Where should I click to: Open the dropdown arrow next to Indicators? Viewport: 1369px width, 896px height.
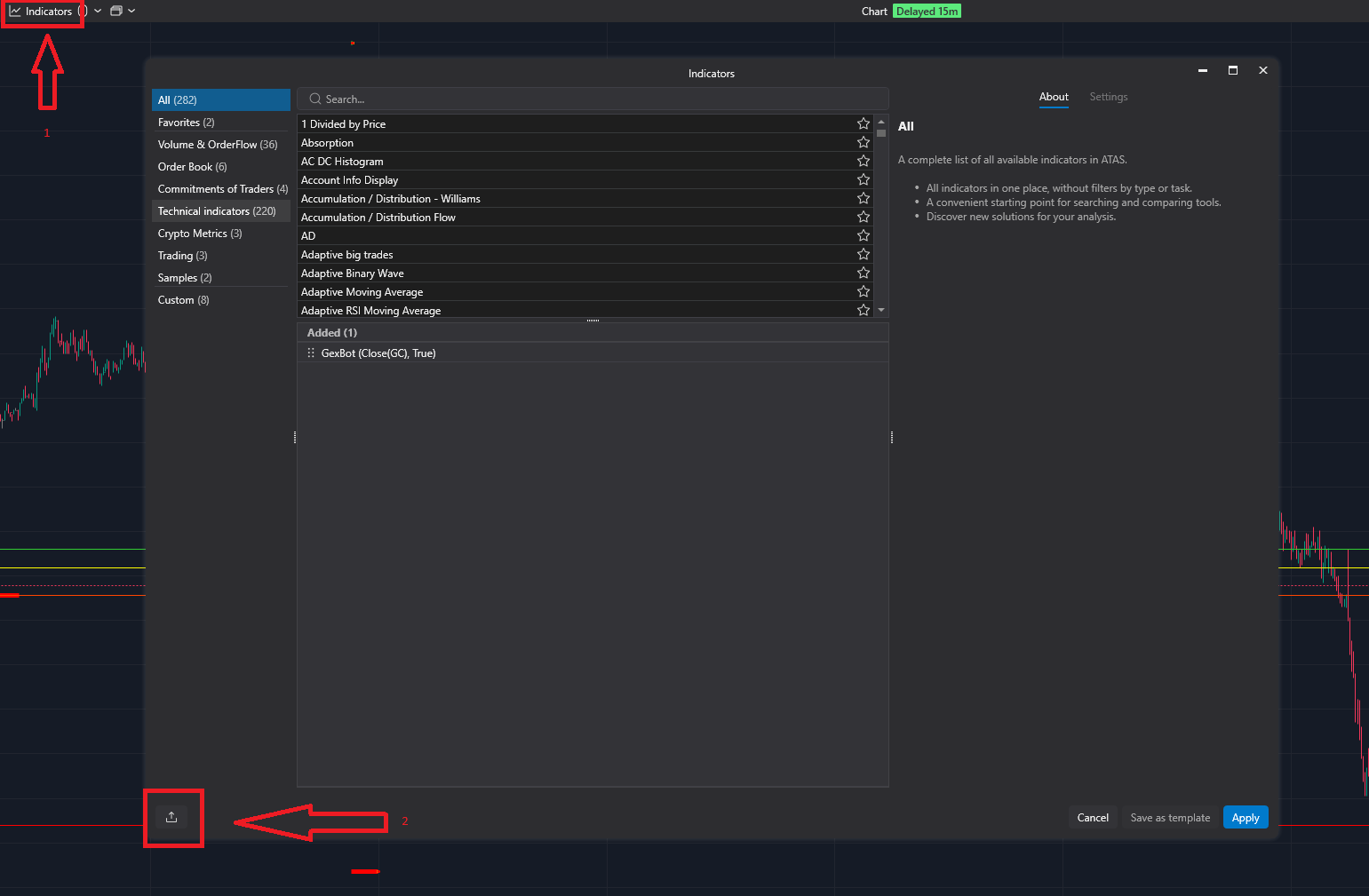point(98,12)
